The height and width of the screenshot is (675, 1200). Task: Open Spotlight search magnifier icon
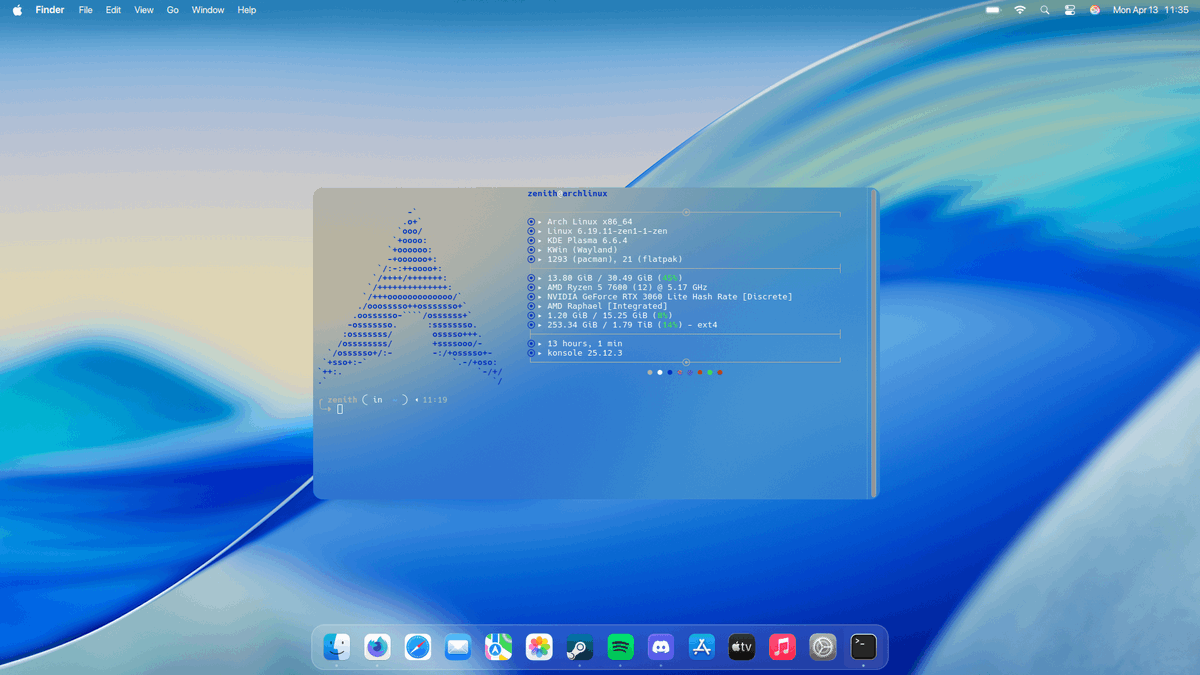(x=1045, y=10)
